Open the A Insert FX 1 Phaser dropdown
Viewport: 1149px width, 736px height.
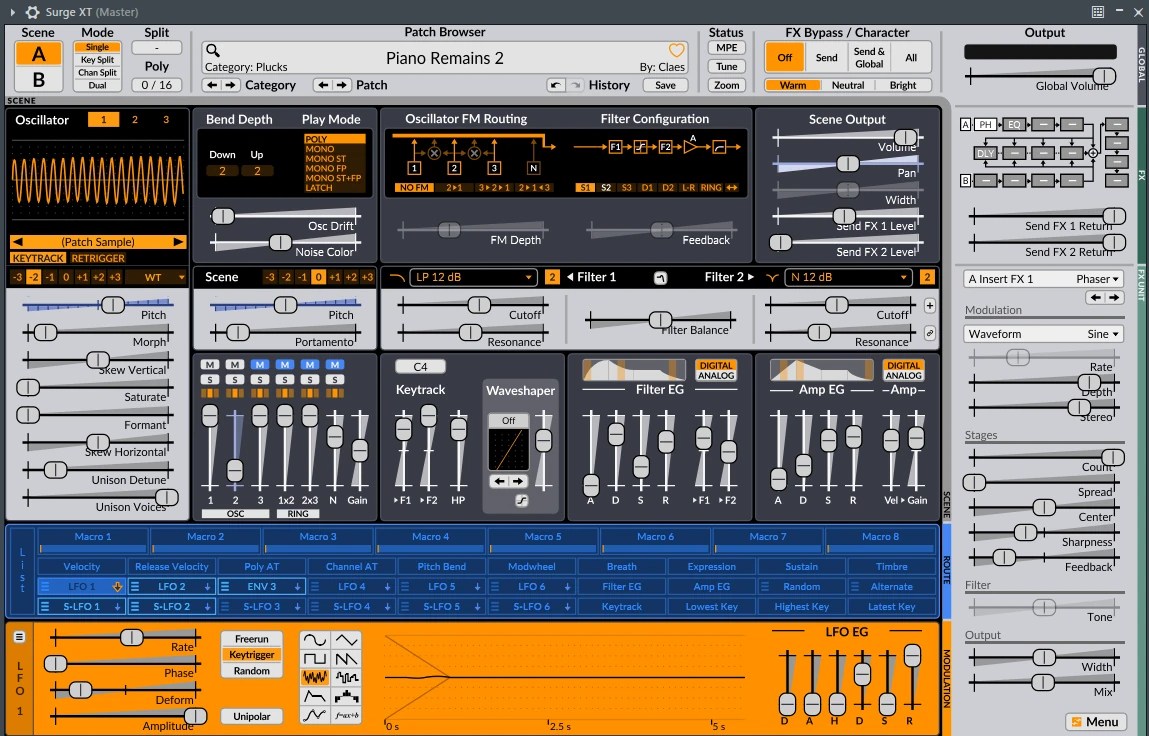(x=1043, y=279)
